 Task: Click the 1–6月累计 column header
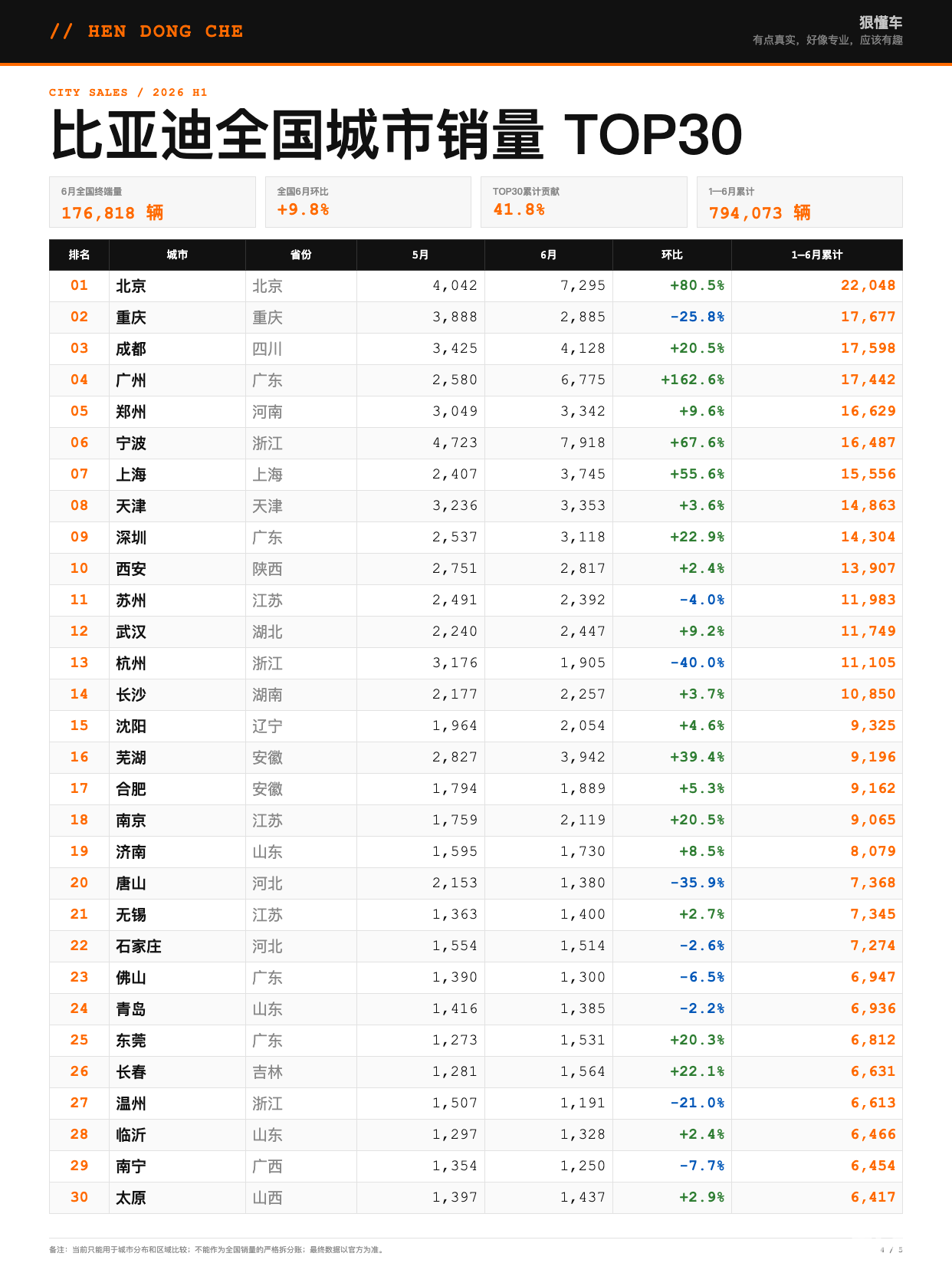pyautogui.click(x=817, y=255)
